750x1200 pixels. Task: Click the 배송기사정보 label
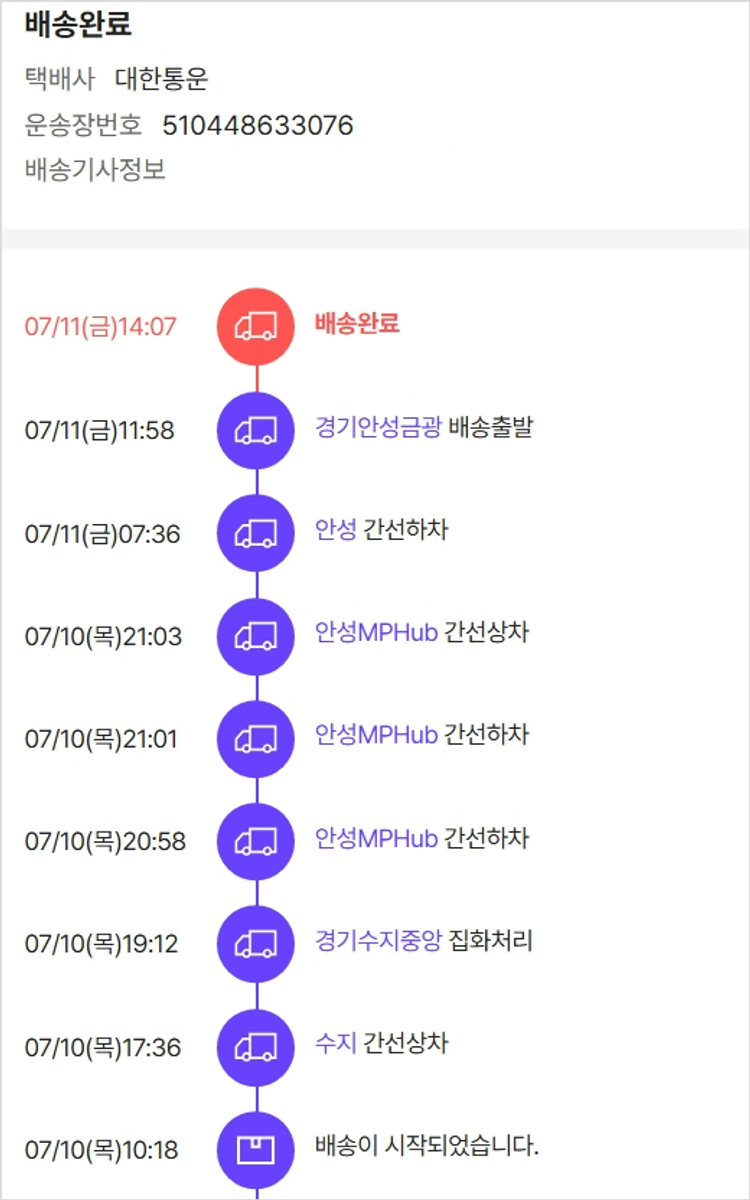95,169
